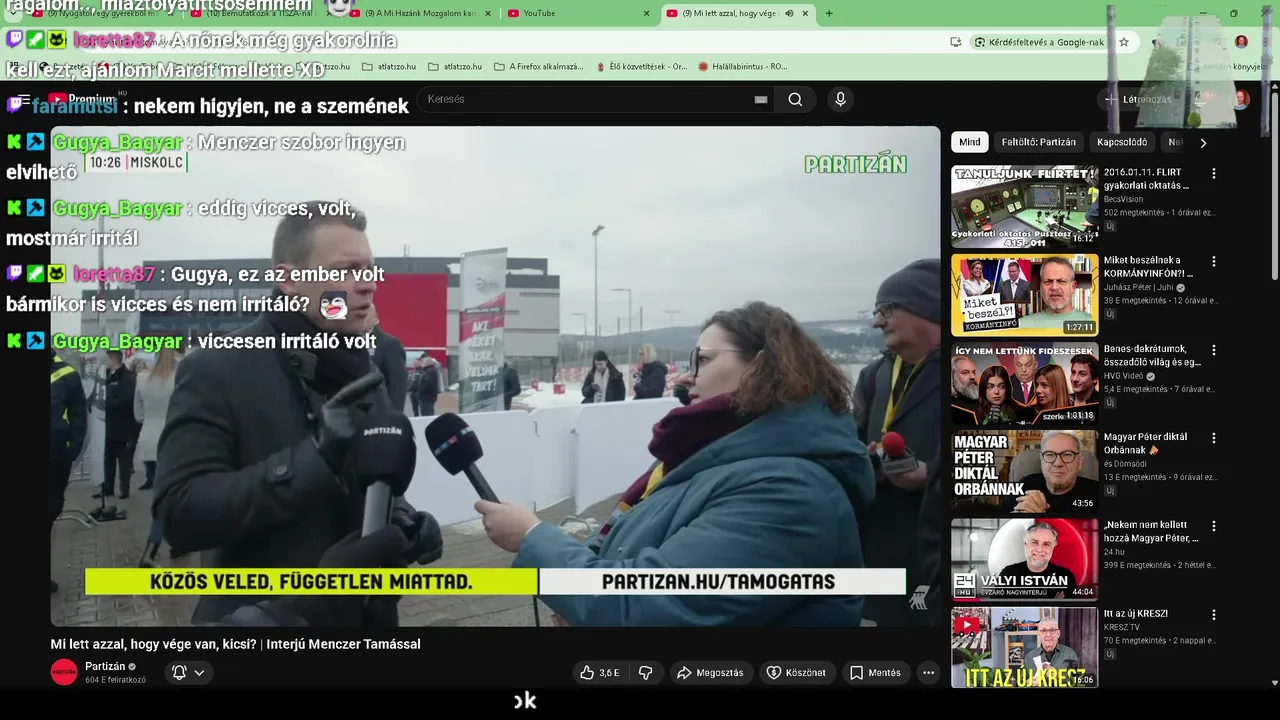1280x720 pixels.
Task: Switch to the Bemutatkozik a TISZA tab
Action: (260, 13)
